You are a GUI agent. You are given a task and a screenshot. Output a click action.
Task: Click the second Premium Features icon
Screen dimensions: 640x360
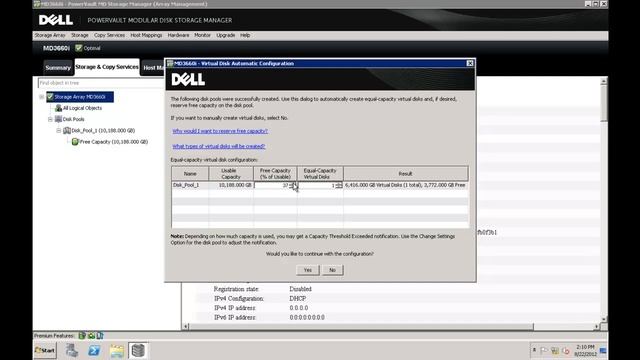[91, 336]
